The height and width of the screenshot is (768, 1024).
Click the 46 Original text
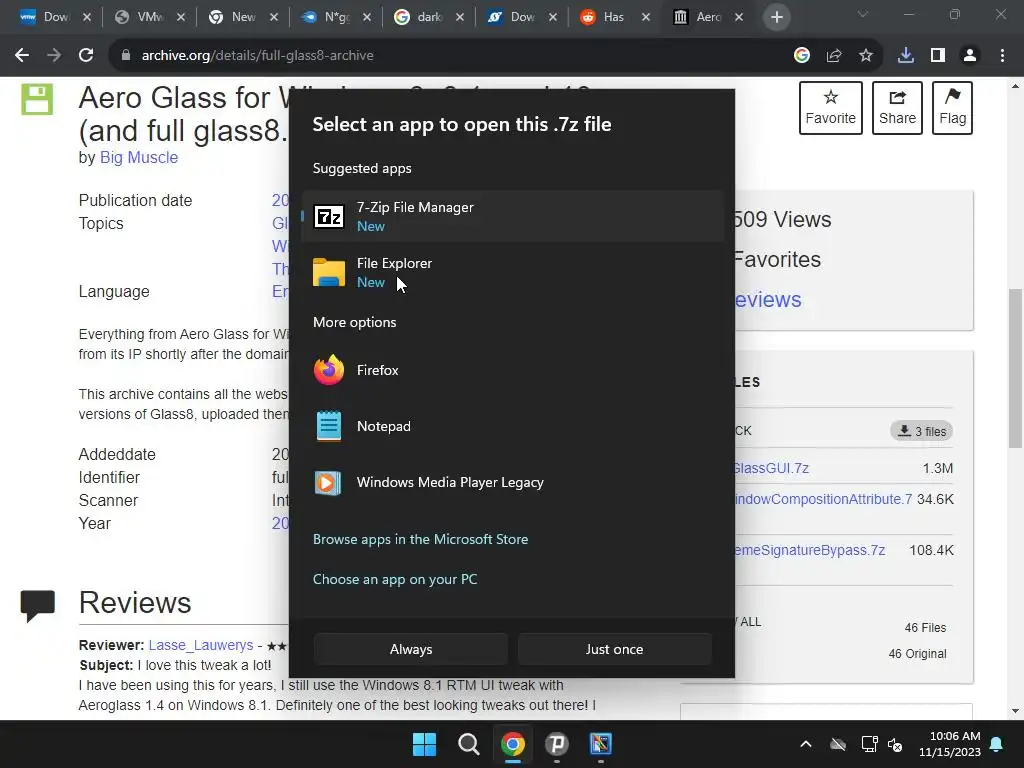[x=917, y=654]
